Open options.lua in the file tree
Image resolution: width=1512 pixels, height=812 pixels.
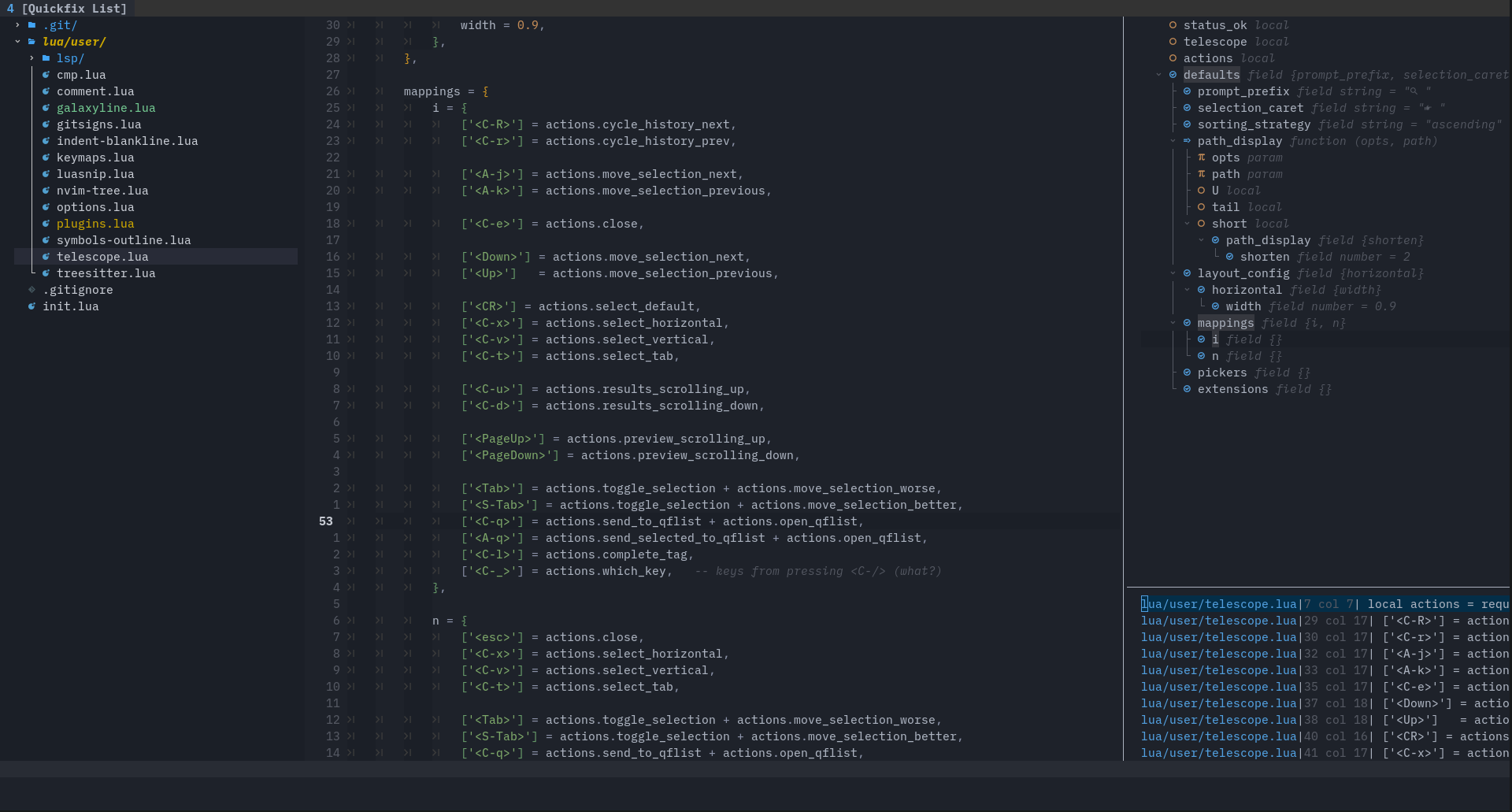pos(95,207)
